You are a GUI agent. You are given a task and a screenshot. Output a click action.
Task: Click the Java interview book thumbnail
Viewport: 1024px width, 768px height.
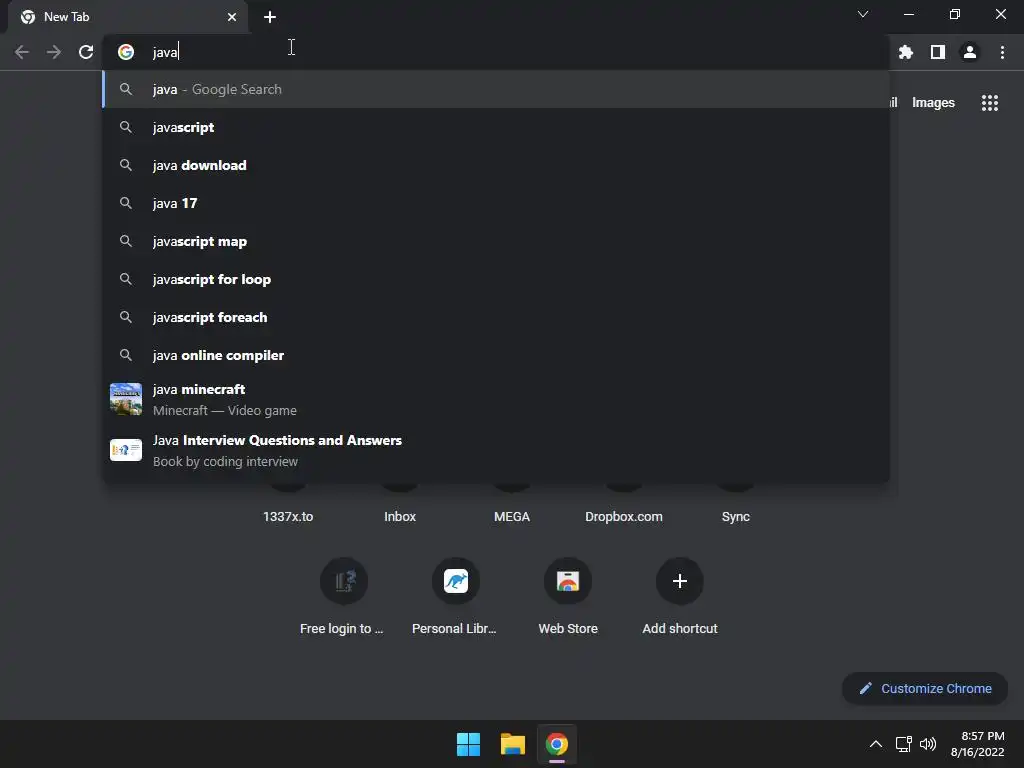(x=126, y=450)
